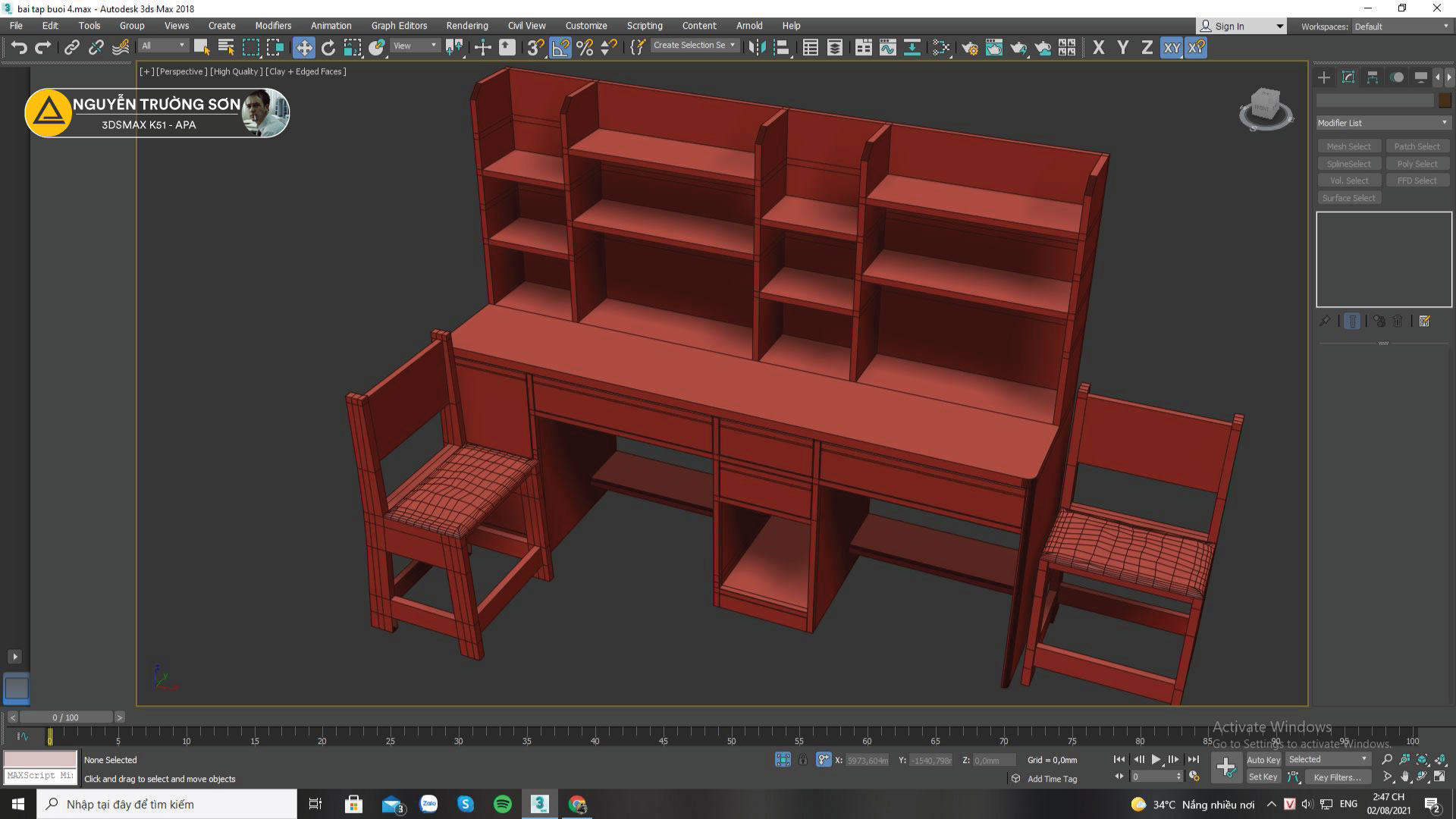Image resolution: width=1456 pixels, height=819 pixels.
Task: Open the Schematic View icon
Action: (x=912, y=48)
